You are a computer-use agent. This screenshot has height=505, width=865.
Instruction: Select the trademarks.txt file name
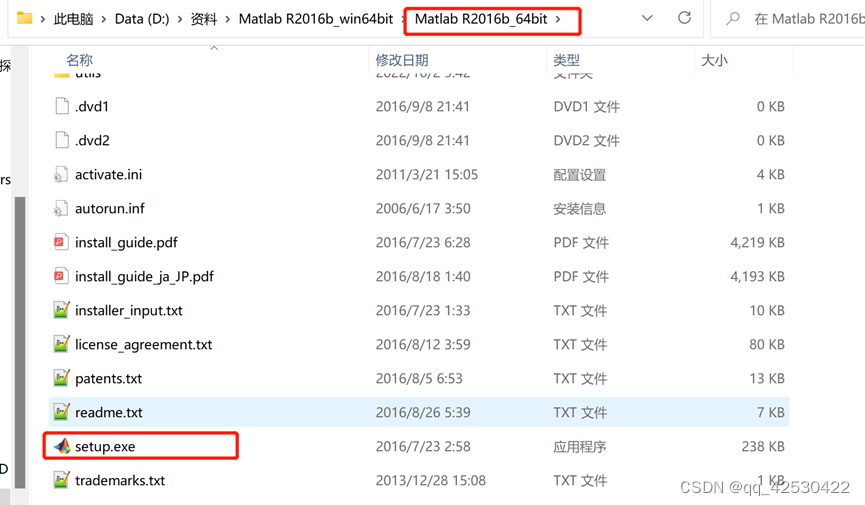[120, 481]
